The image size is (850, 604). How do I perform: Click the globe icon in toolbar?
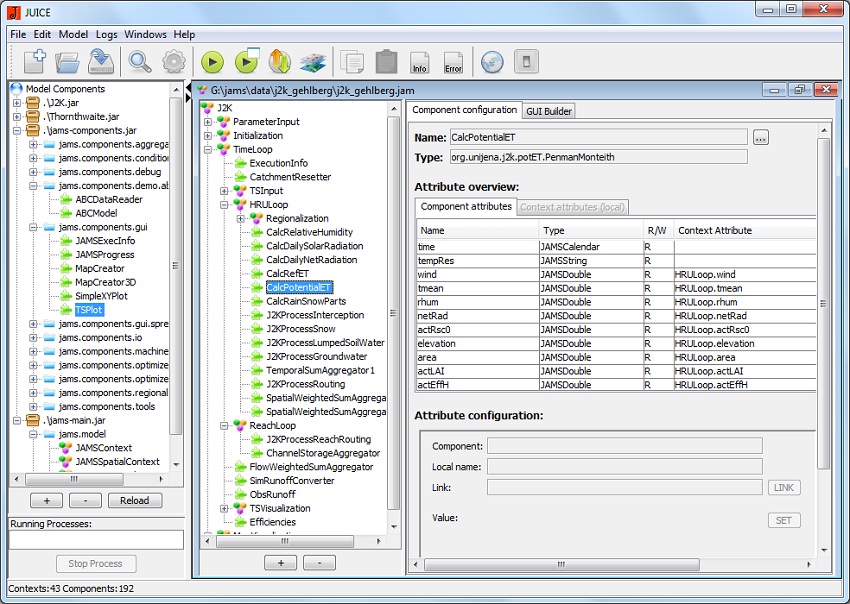tap(492, 62)
